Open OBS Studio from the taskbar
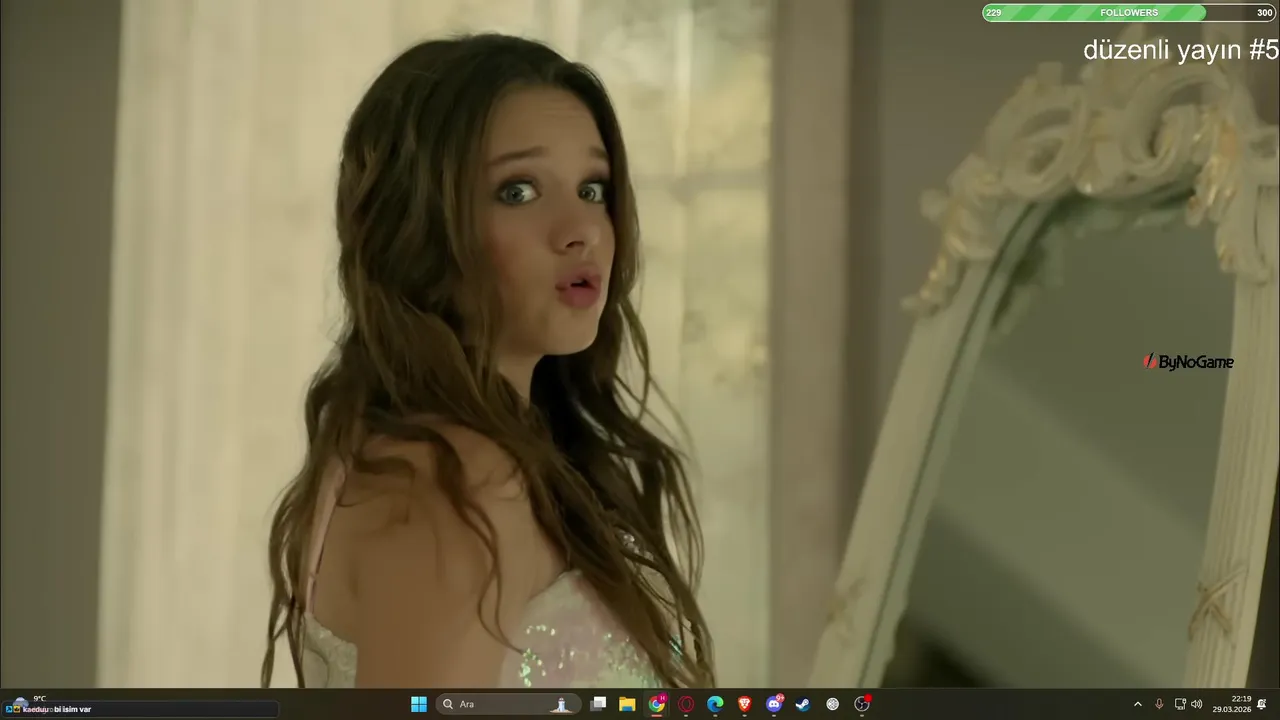Viewport: 1280px width, 720px height. [862, 704]
